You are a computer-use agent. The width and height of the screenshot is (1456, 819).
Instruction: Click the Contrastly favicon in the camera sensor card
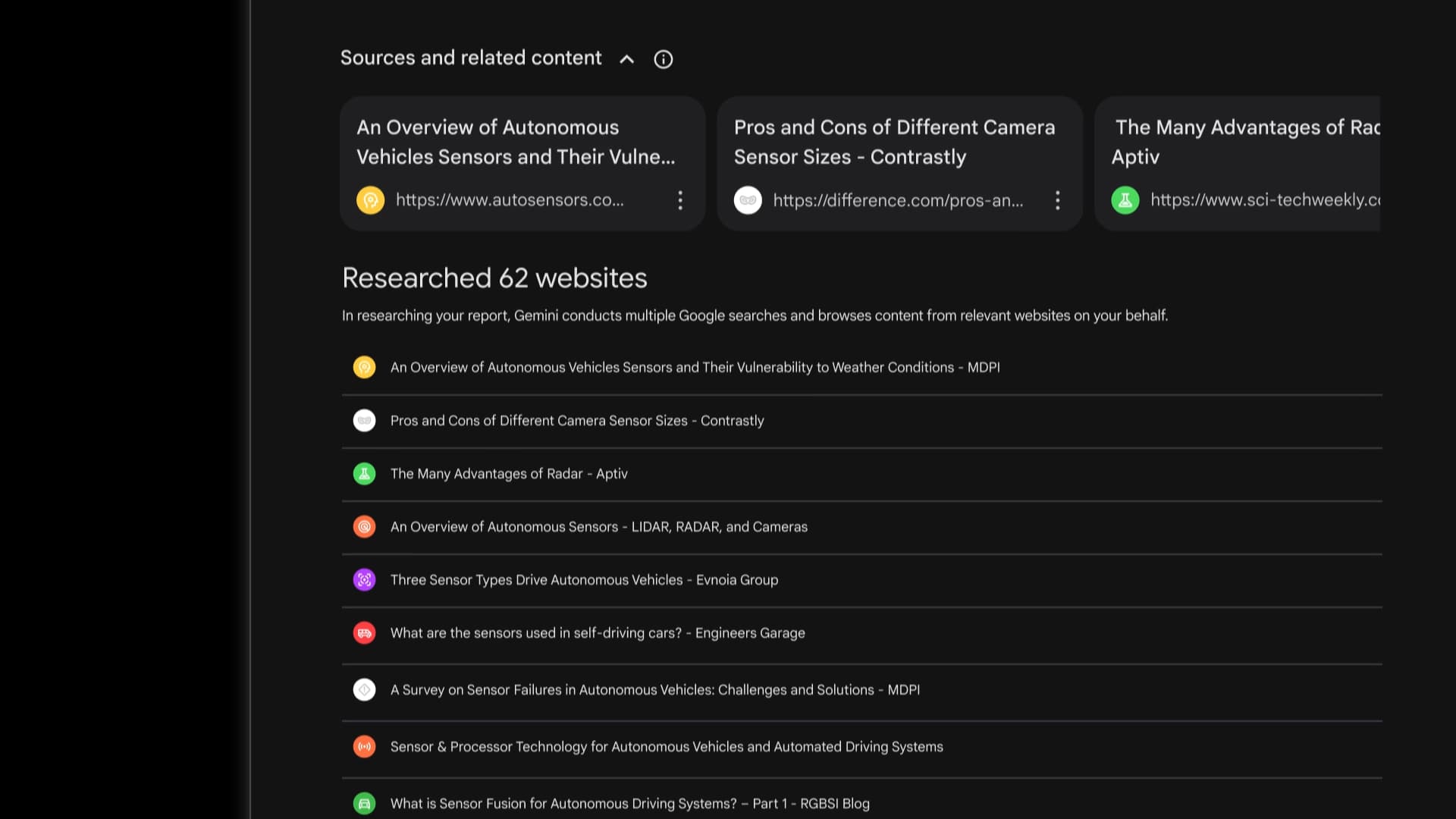click(x=748, y=200)
